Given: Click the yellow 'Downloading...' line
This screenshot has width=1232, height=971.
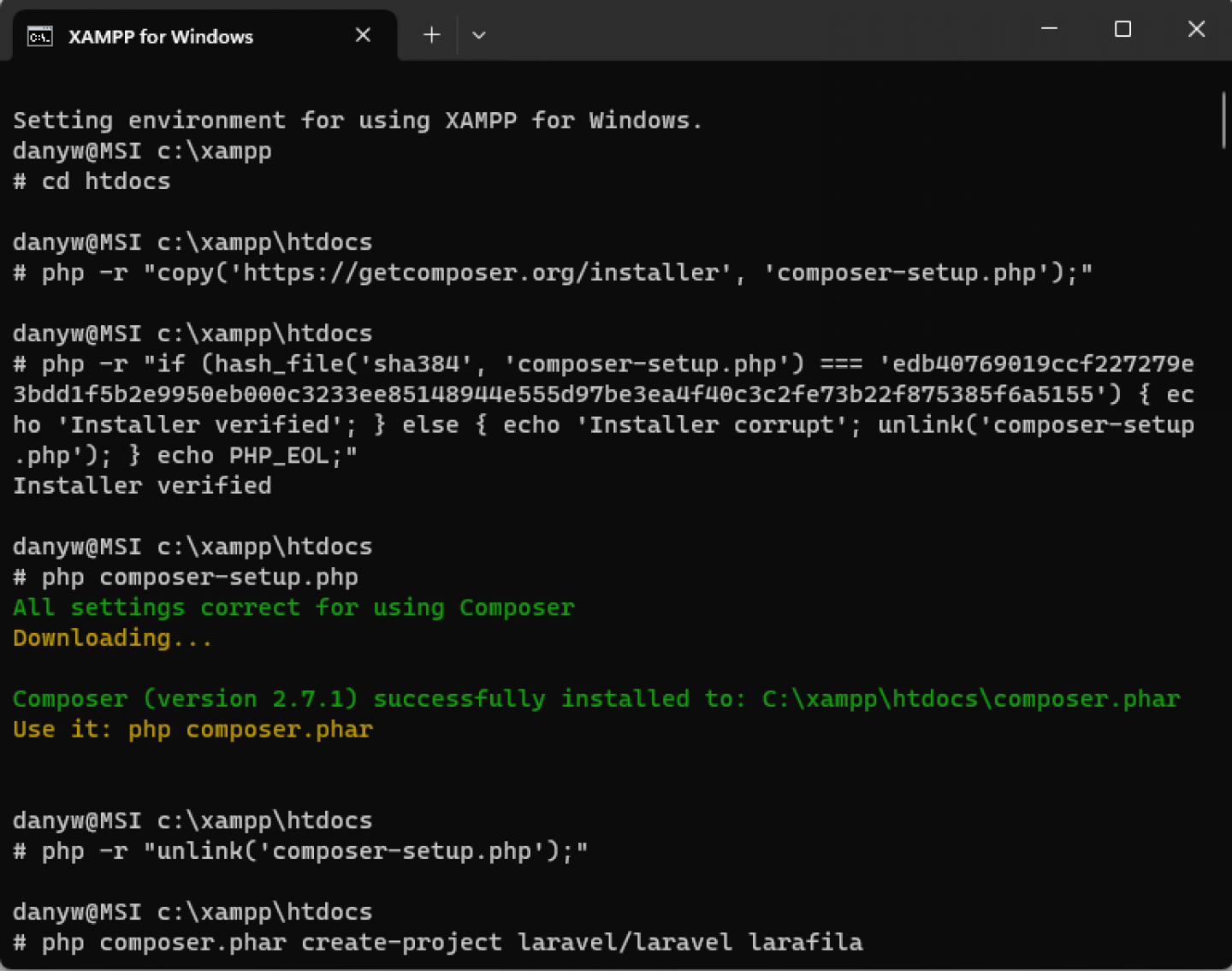Looking at the screenshot, I should click(112, 638).
